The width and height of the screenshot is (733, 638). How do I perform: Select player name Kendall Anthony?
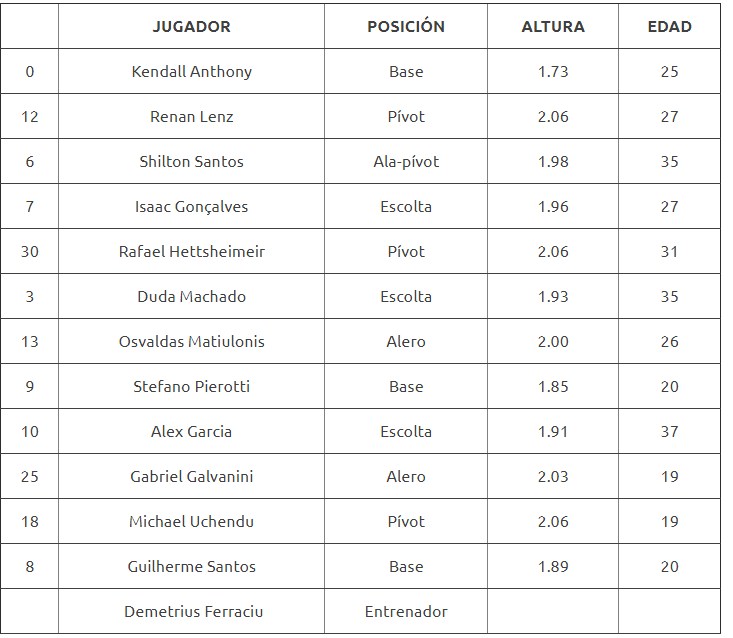point(192,72)
